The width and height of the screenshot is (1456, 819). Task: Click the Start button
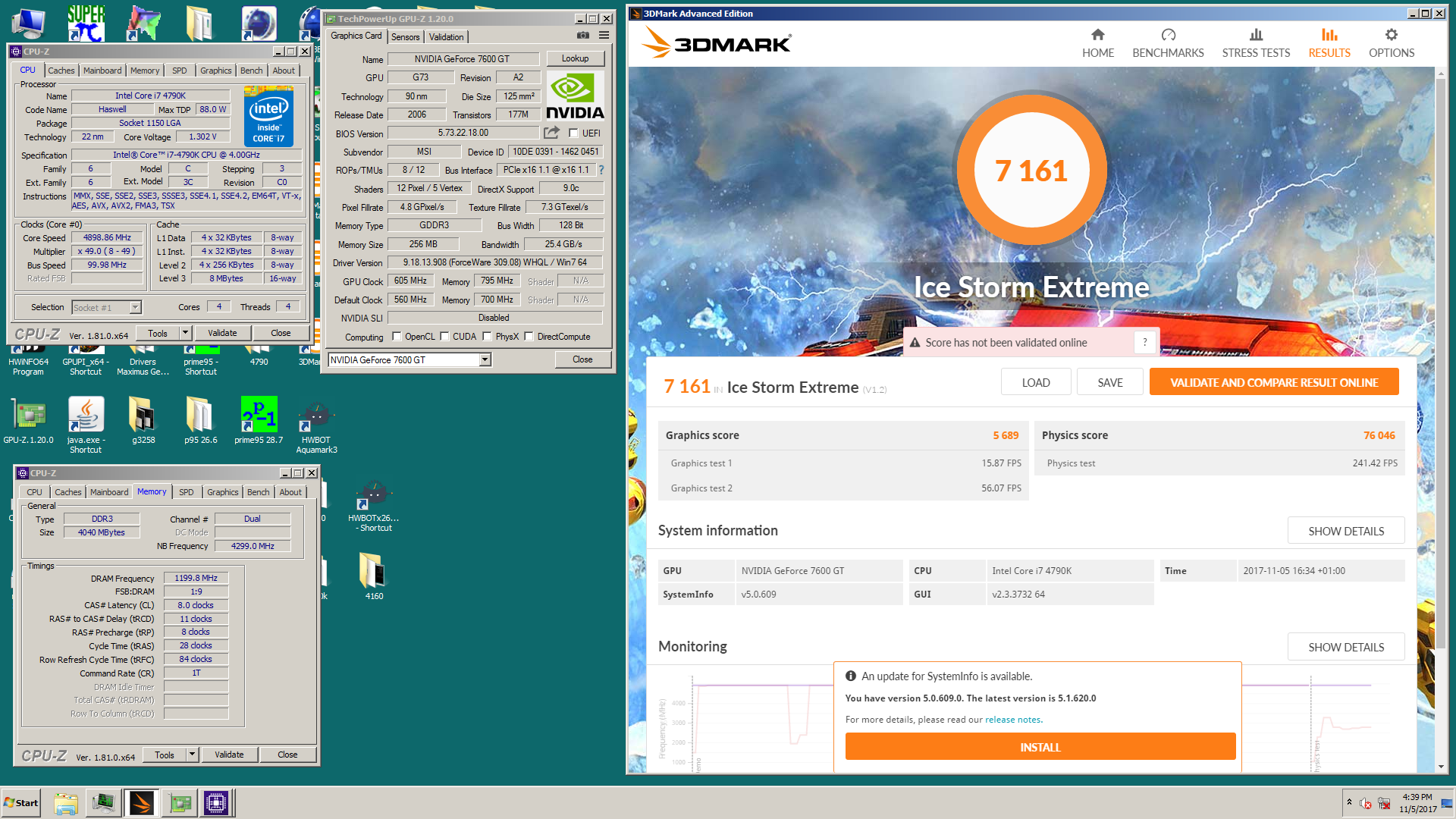tap(21, 802)
